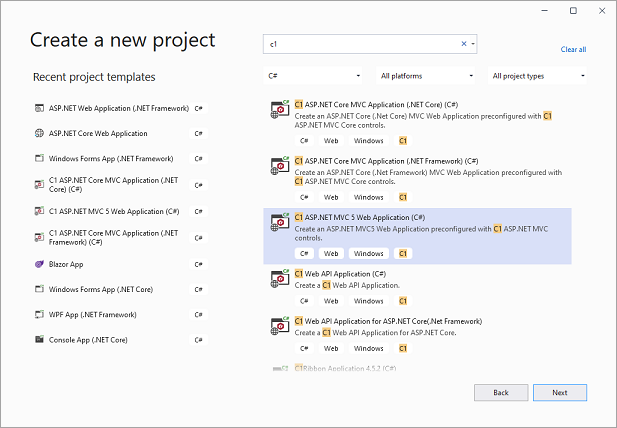Click the Clear all link
The image size is (617, 428).
pos(573,49)
